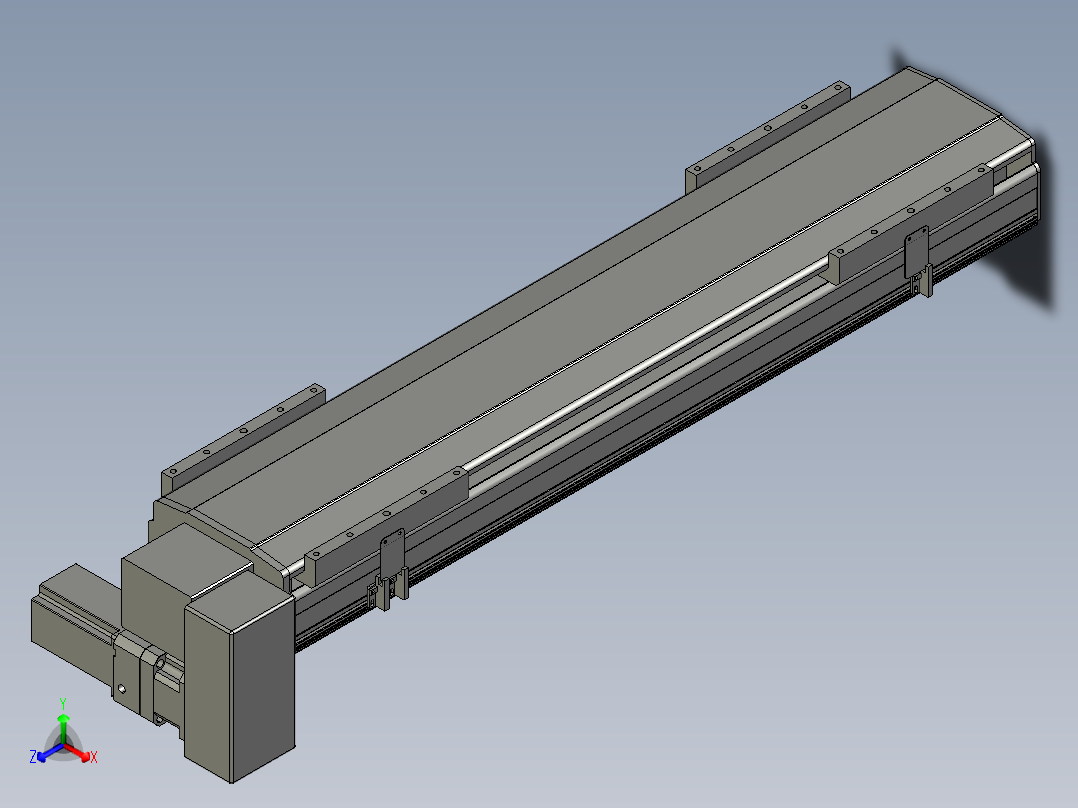Select the servo motor body at left end
This screenshot has height=808, width=1078.
(72, 621)
